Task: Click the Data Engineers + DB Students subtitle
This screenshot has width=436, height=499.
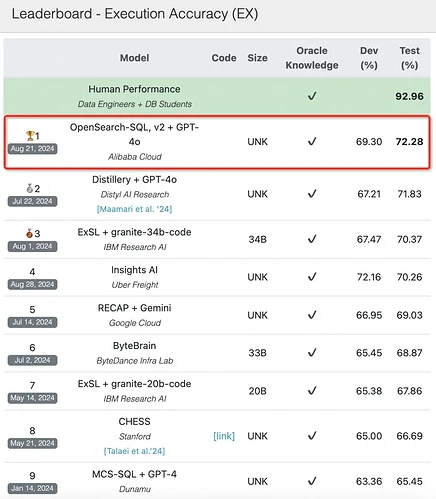Action: point(135,104)
